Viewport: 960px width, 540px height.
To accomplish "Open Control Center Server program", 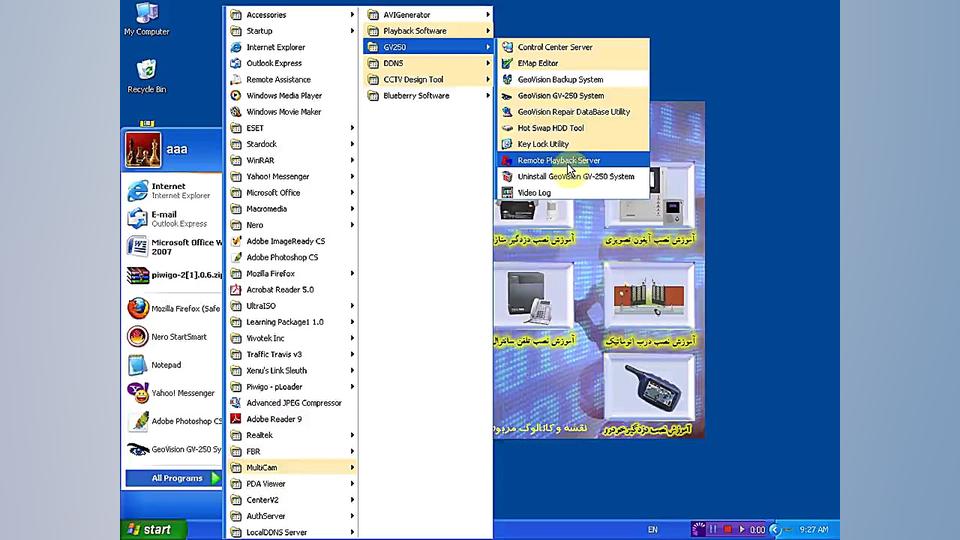I will click(573, 47).
